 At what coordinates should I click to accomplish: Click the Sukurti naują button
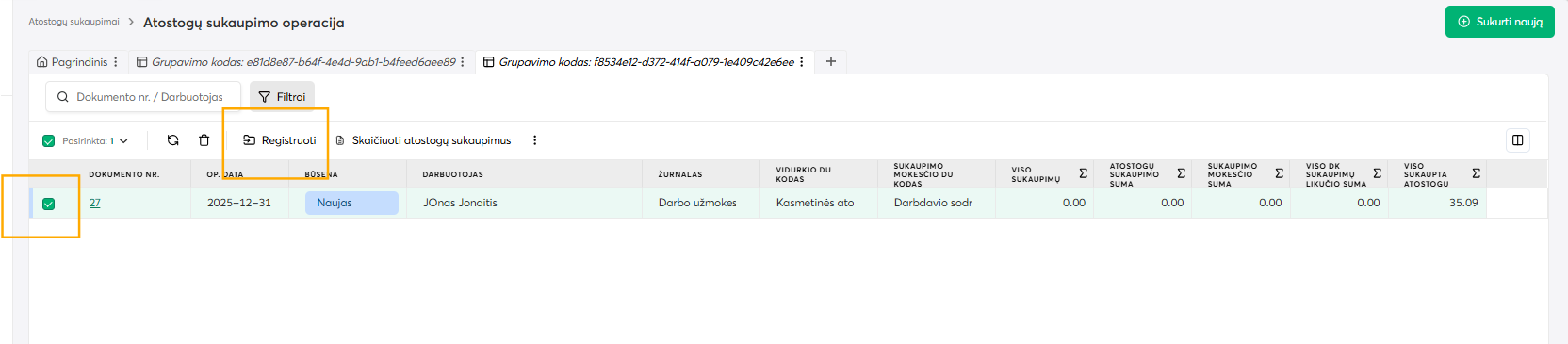point(1500,22)
